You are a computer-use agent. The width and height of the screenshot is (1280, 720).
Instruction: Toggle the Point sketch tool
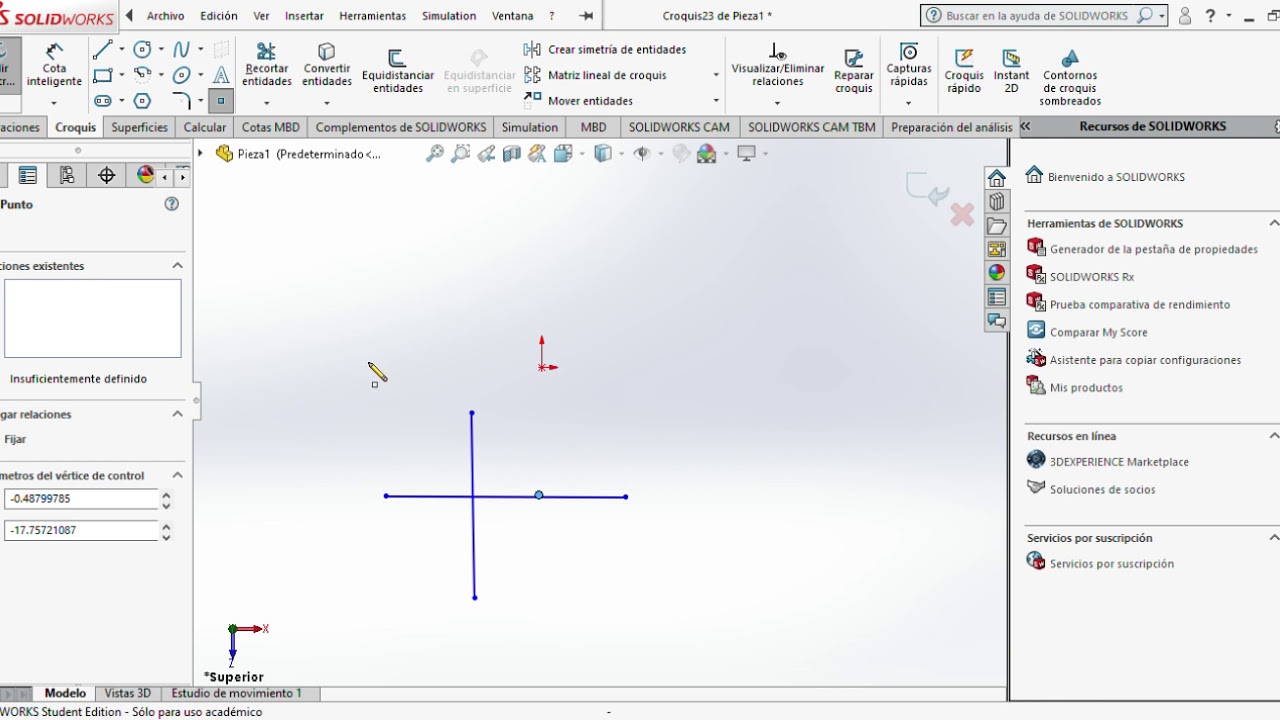pos(222,101)
